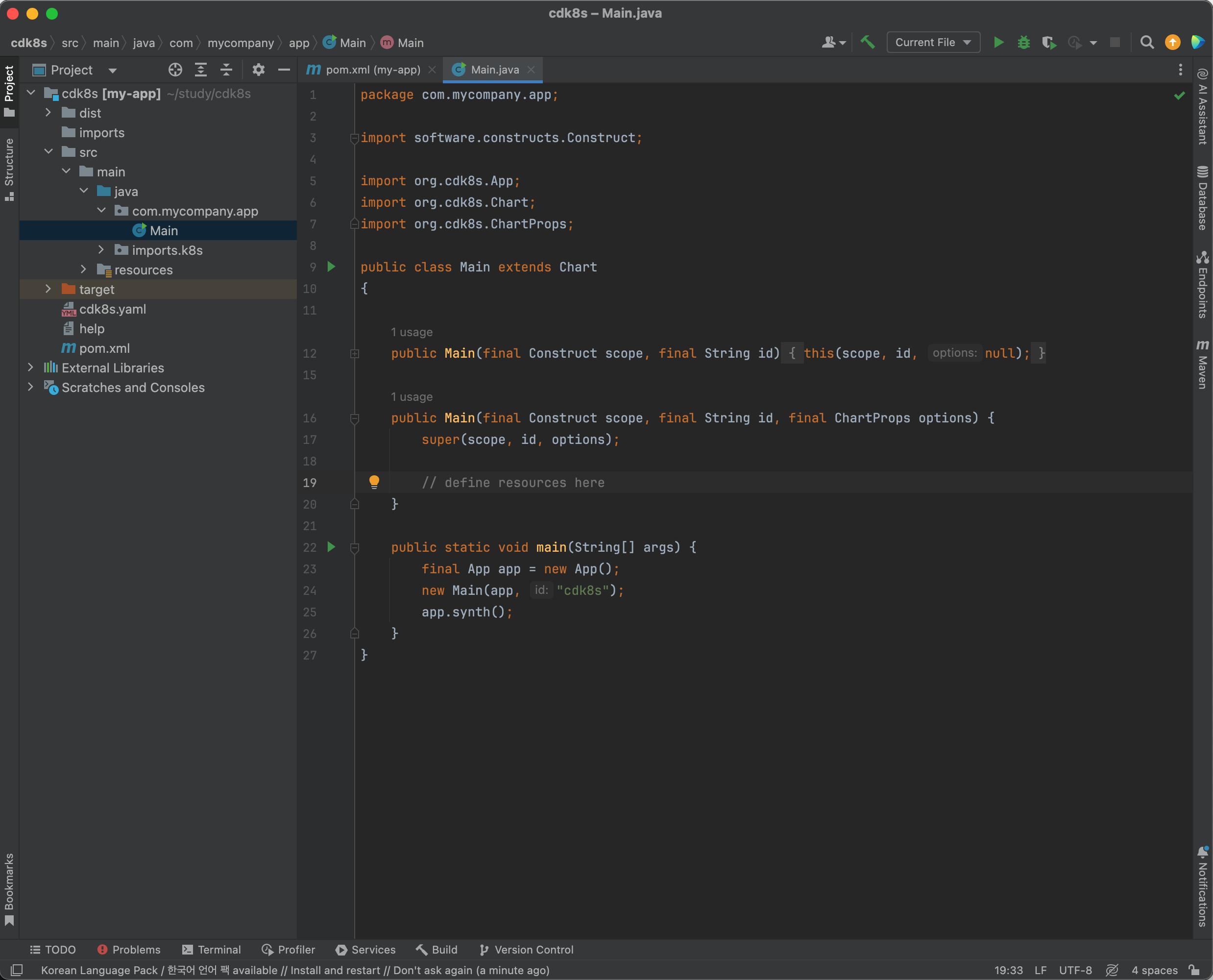Run the current file with green play button
This screenshot has height=980, width=1213.
point(998,42)
